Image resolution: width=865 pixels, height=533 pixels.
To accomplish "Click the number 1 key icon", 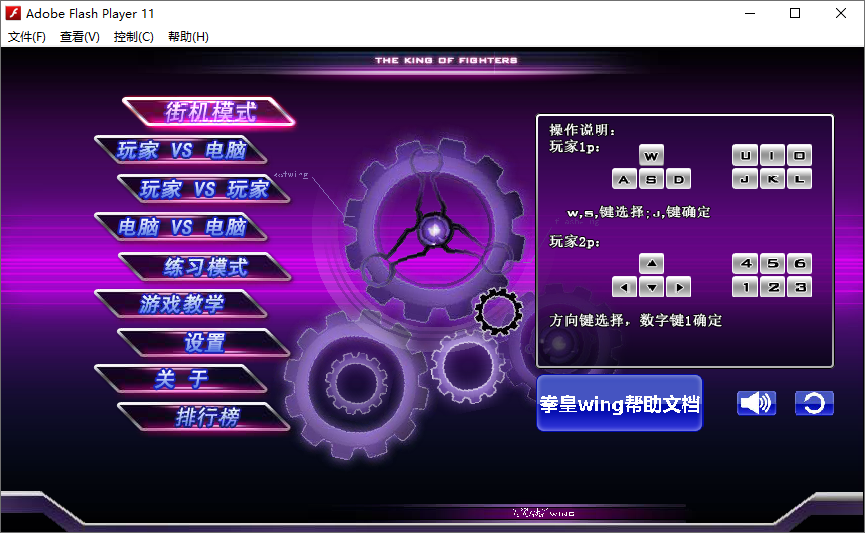I will 745,287.
